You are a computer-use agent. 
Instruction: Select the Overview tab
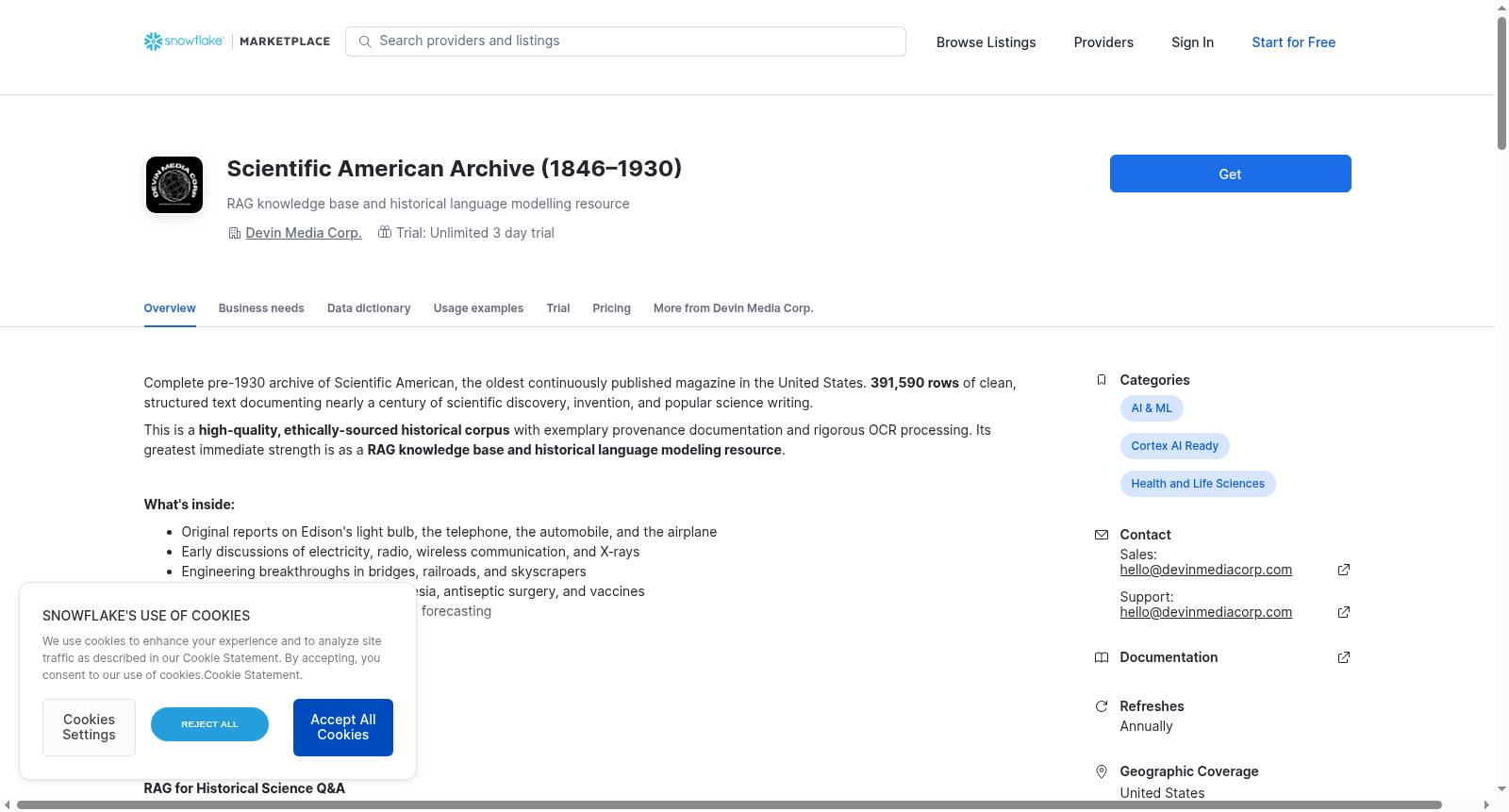(170, 308)
